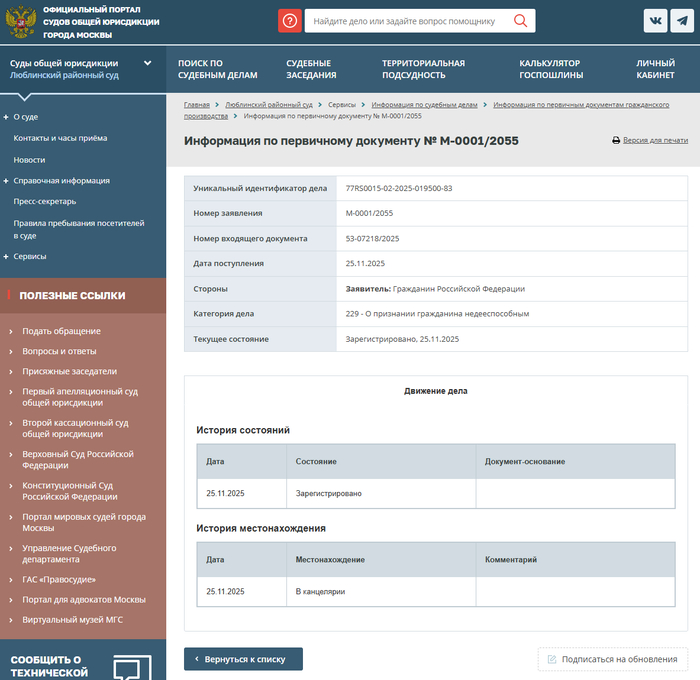Click the technical error report chat icon
Screen dimensions: 700x680
[x=132, y=667]
